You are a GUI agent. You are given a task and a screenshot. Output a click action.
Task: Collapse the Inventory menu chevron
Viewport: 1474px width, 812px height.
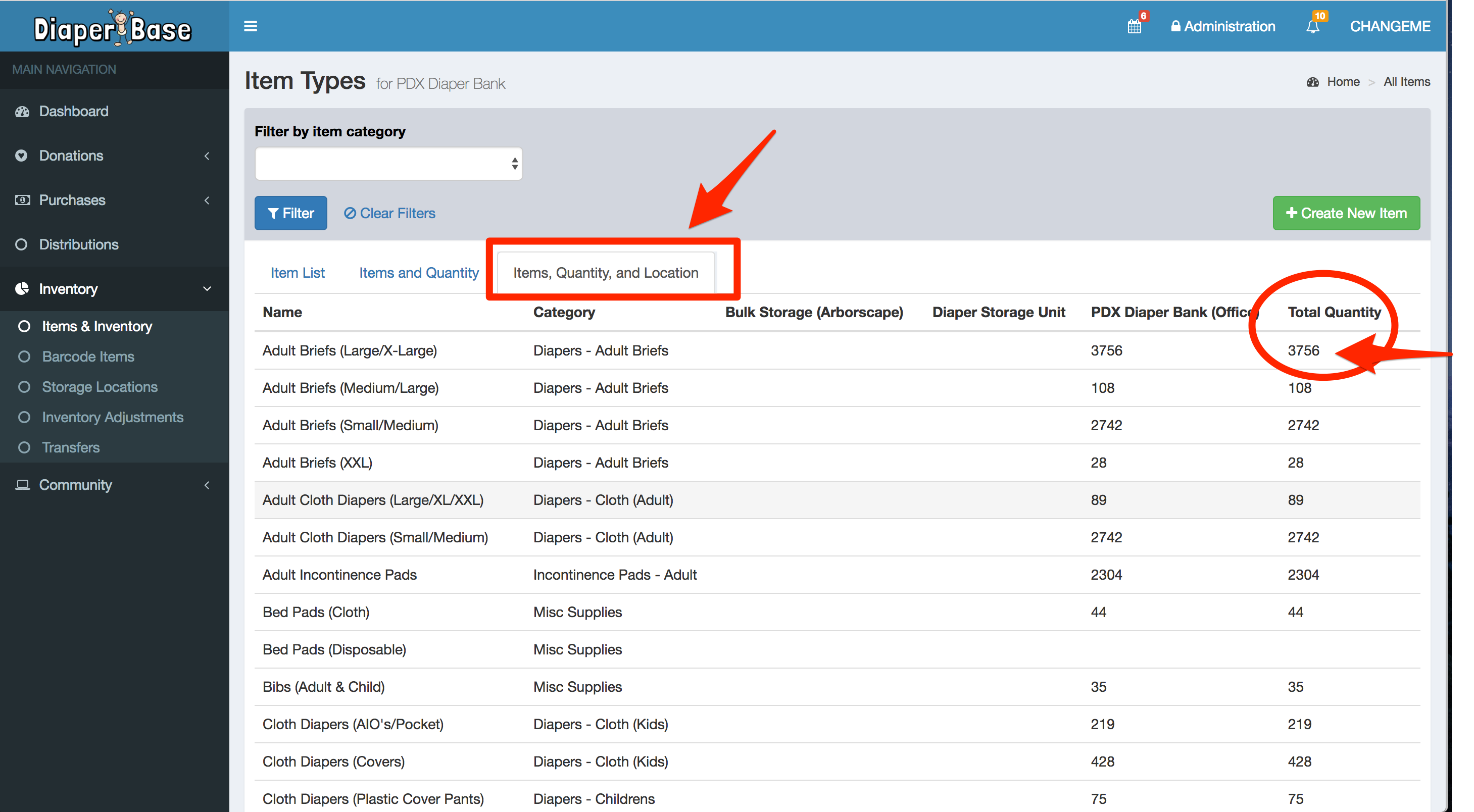point(207,289)
